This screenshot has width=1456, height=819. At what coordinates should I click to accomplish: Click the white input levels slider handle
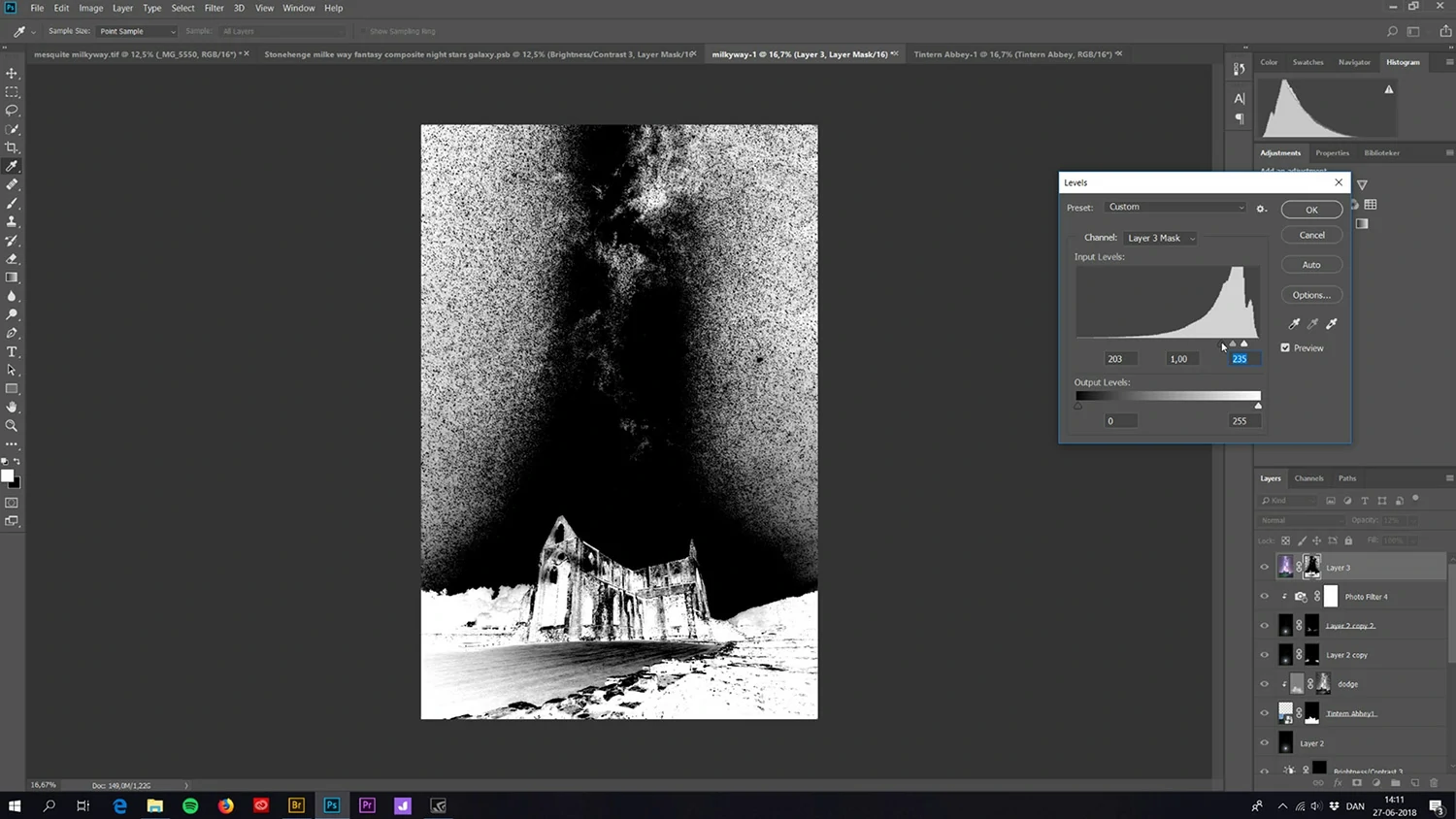point(1244,344)
